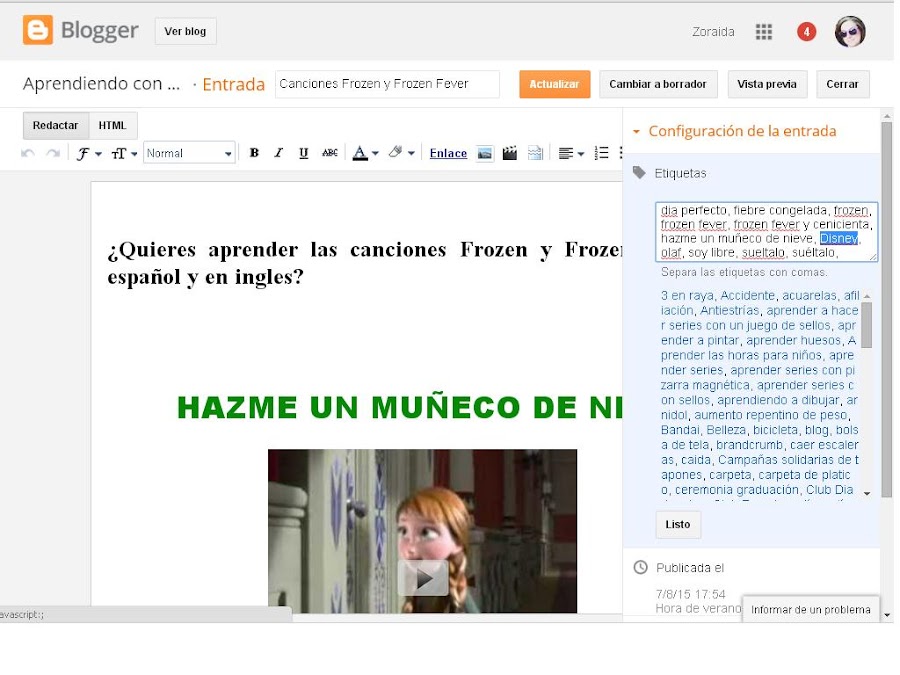Click the Entrada breadcrumb text
The height and width of the screenshot is (675, 900).
click(234, 84)
